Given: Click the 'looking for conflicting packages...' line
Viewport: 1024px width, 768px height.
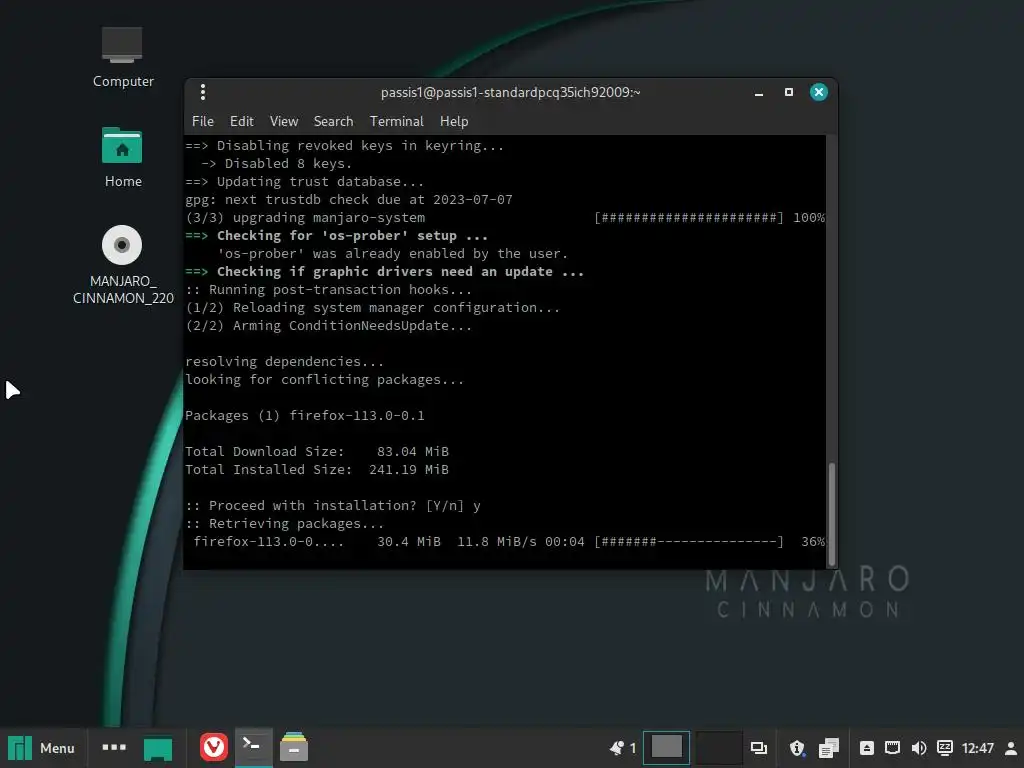Looking at the screenshot, I should pos(325,379).
